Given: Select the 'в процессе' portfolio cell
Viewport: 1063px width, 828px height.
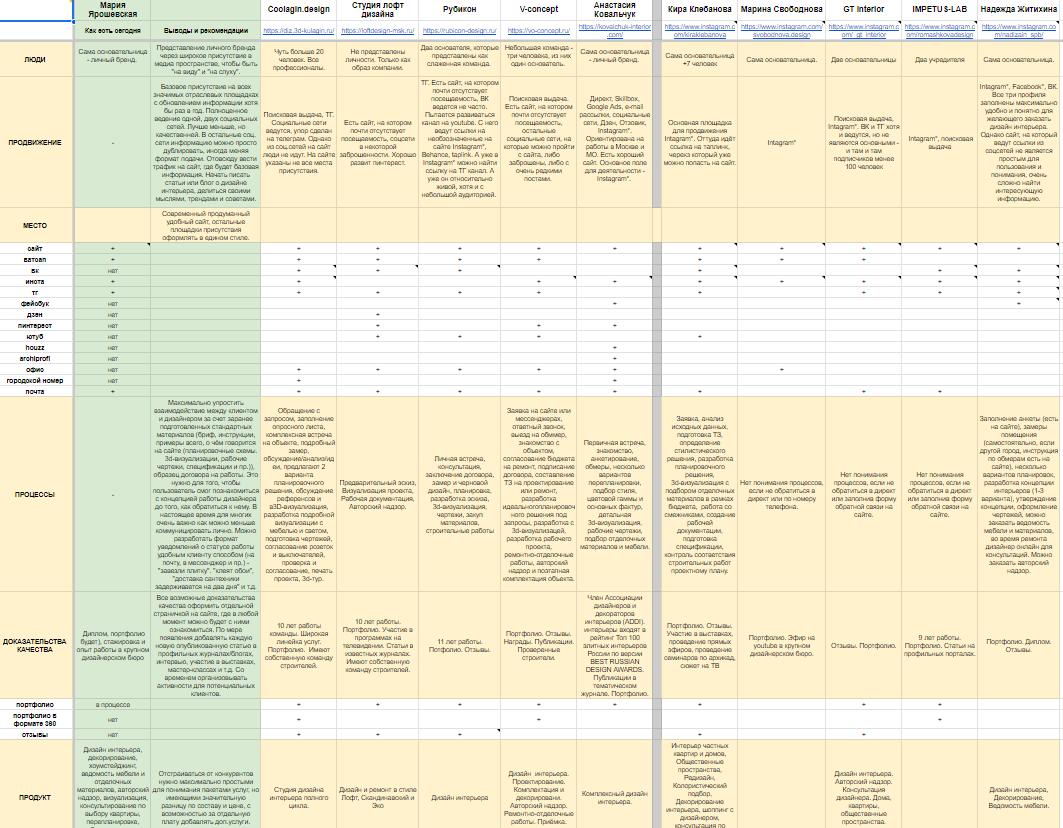Looking at the screenshot, I should [113, 705].
